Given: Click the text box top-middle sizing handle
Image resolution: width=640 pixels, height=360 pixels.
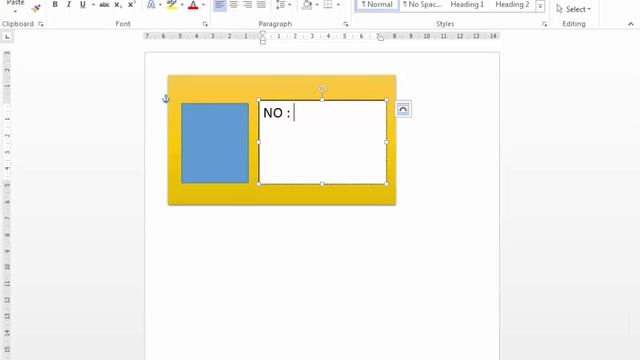Looking at the screenshot, I should [x=322, y=100].
